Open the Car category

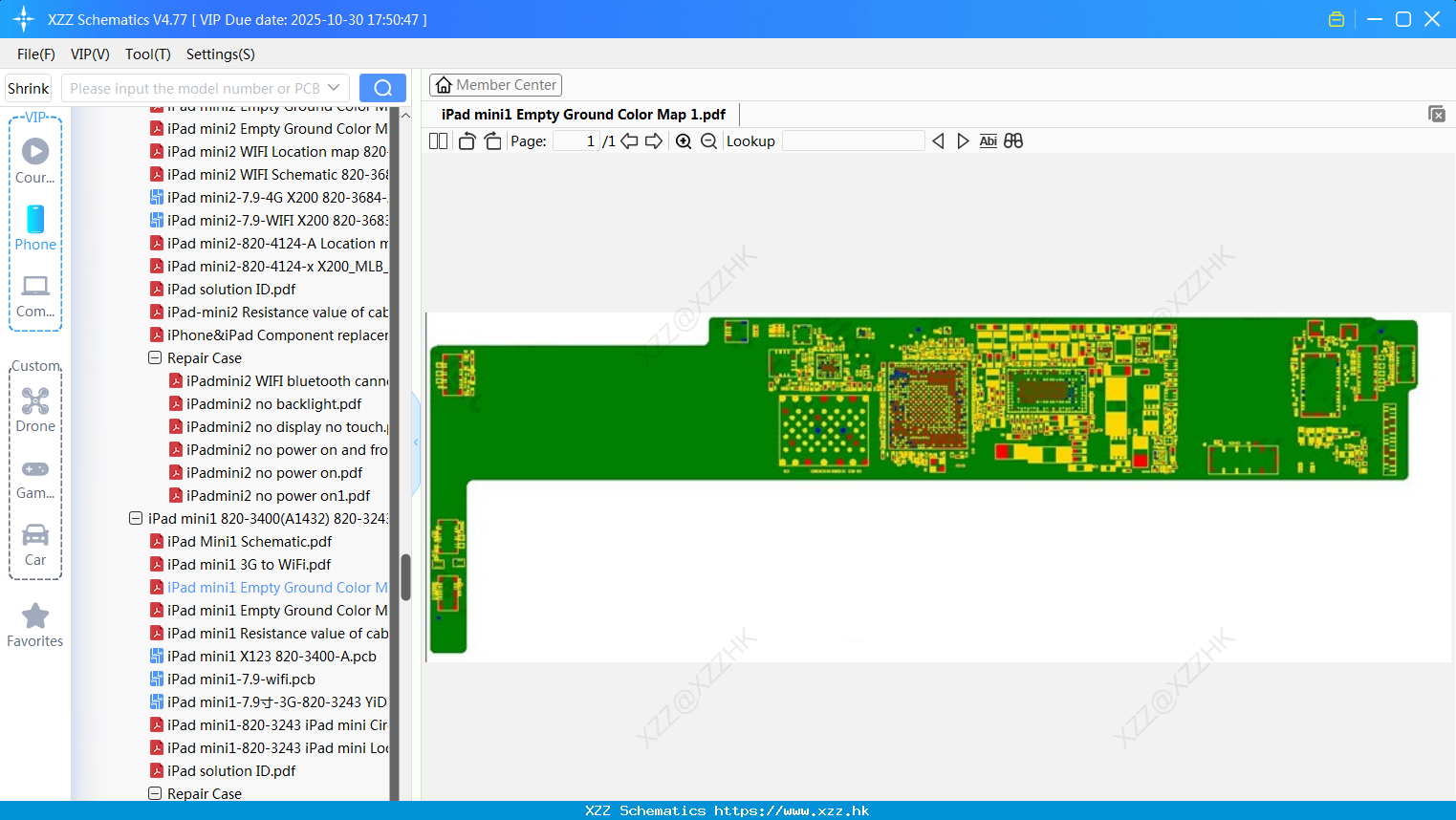click(x=35, y=545)
